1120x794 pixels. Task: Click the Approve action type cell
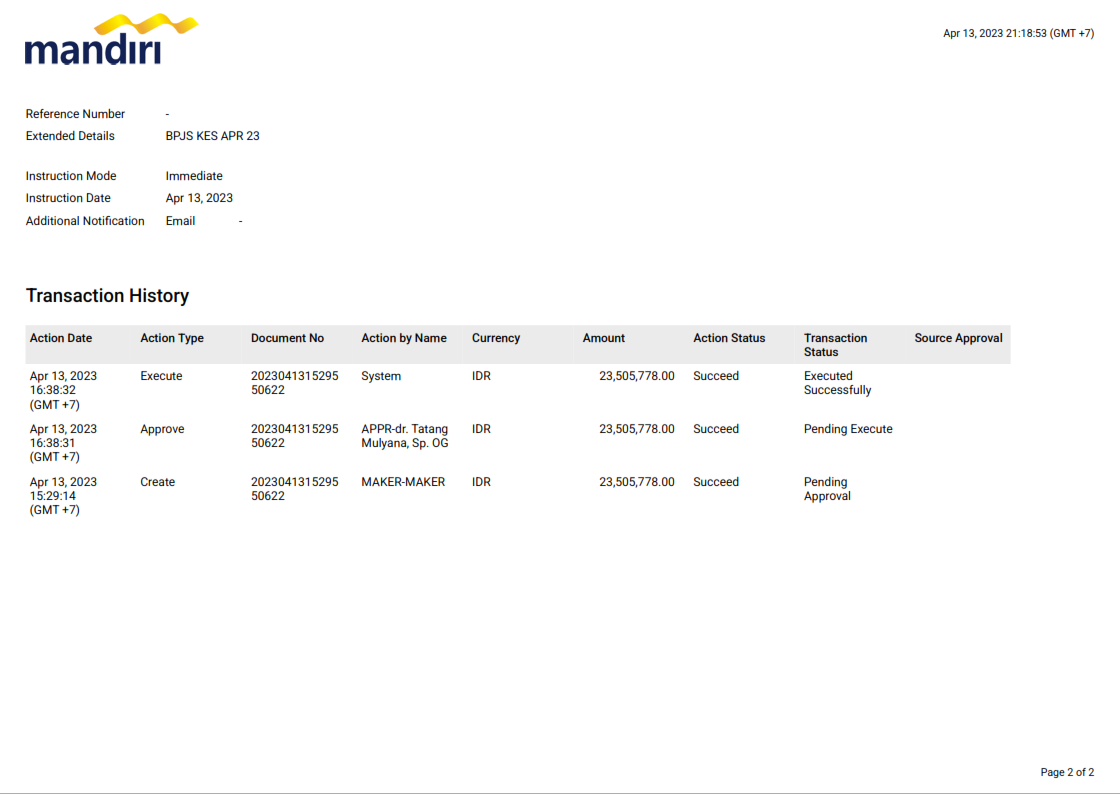(x=162, y=429)
